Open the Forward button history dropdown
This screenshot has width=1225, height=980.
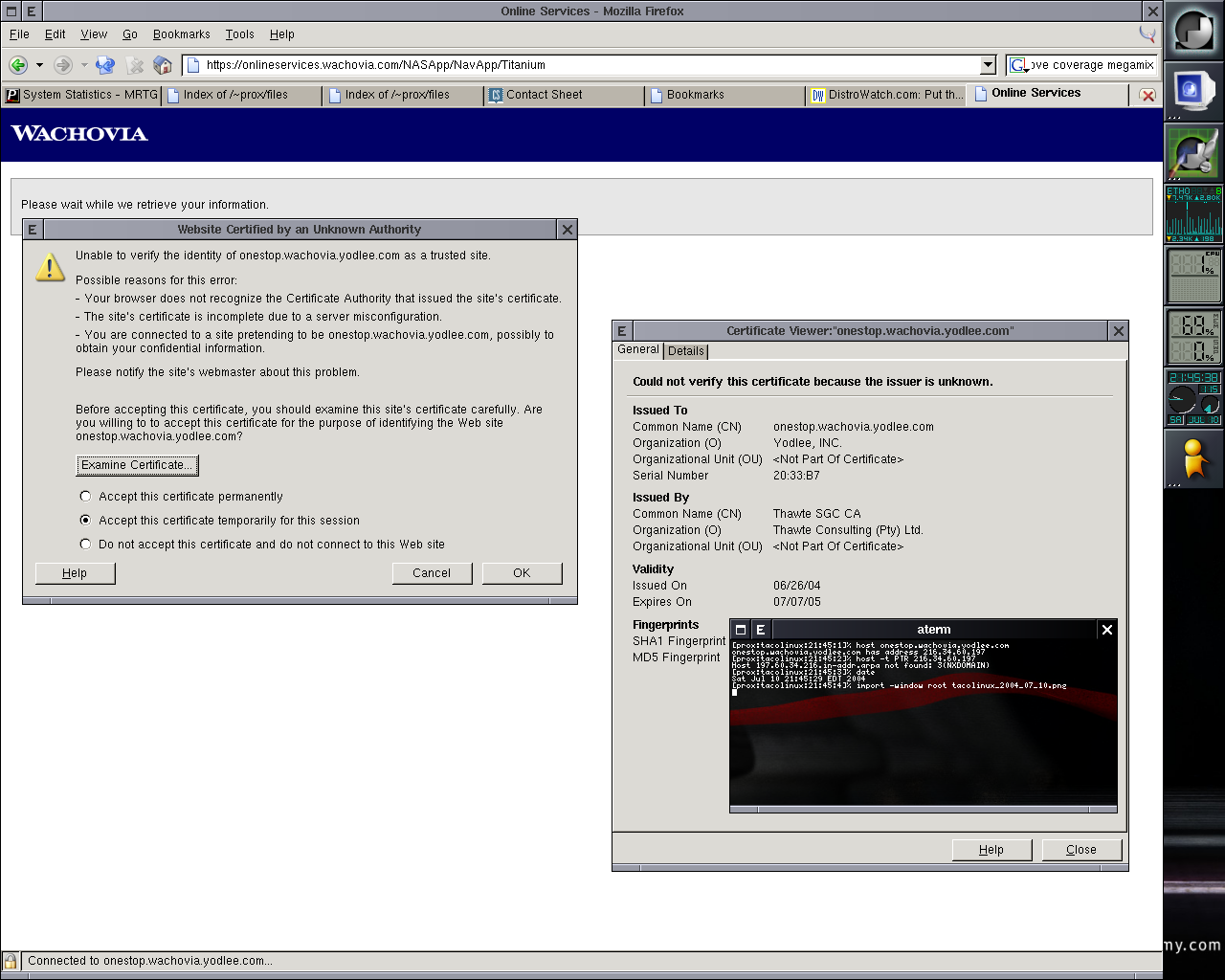click(x=84, y=65)
